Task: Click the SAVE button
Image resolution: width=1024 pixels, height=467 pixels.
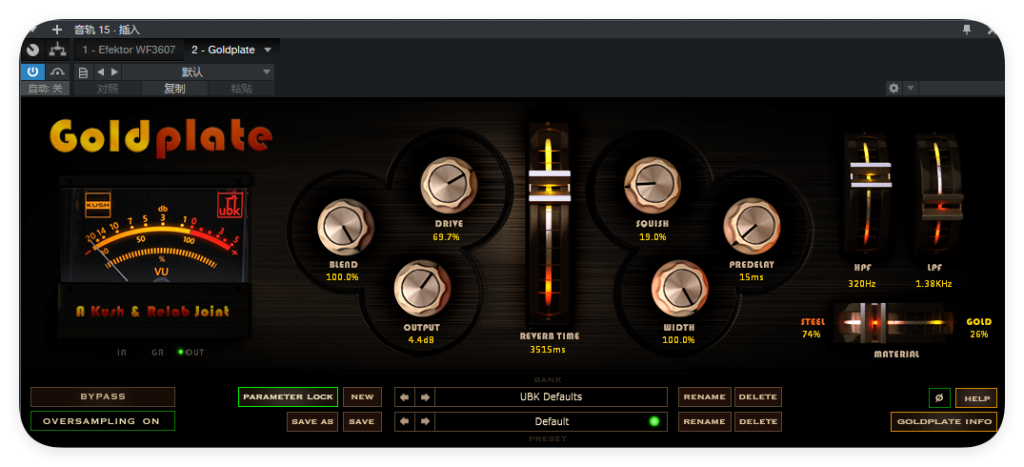Action: 362,421
